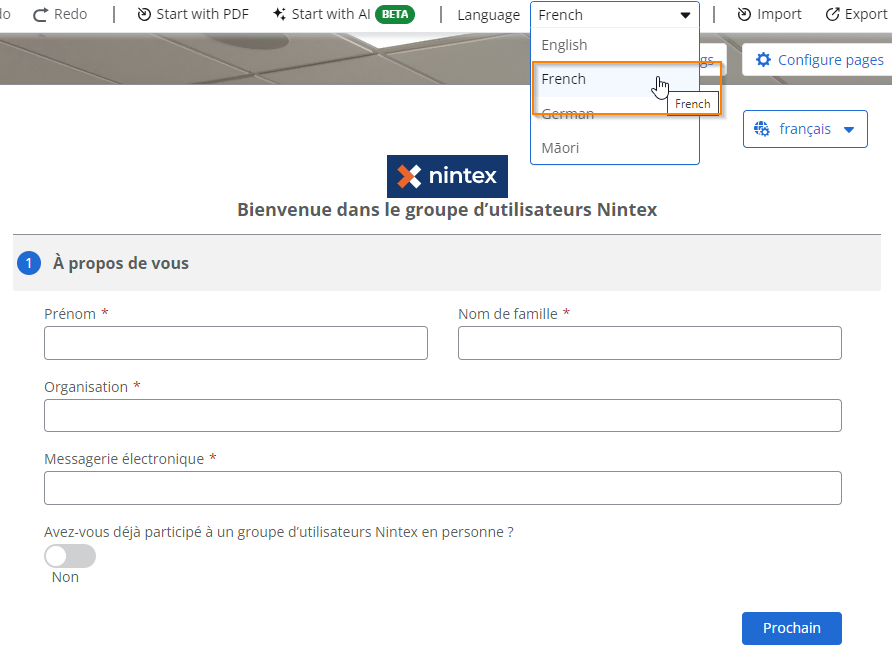892x653 pixels.
Task: Click the globe icon in français selector
Action: [x=762, y=129]
